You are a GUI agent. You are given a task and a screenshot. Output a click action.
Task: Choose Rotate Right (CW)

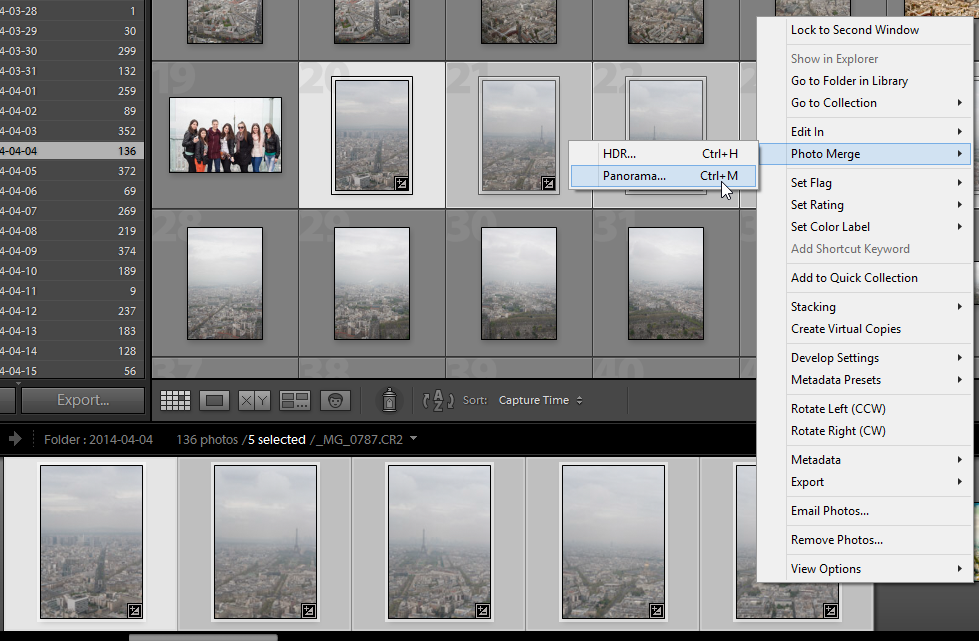pos(865,431)
